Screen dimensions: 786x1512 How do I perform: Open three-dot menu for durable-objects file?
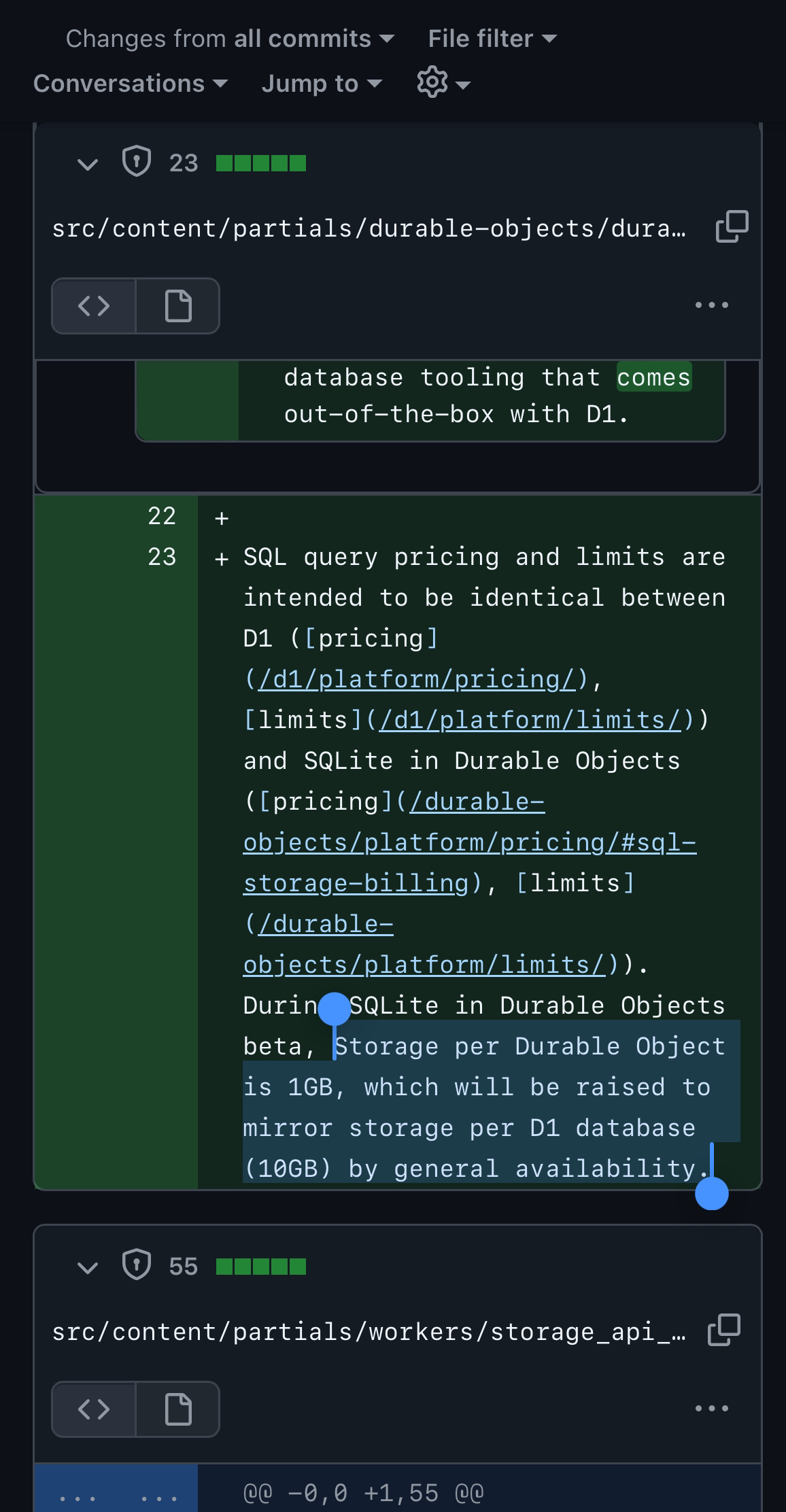[x=711, y=305]
